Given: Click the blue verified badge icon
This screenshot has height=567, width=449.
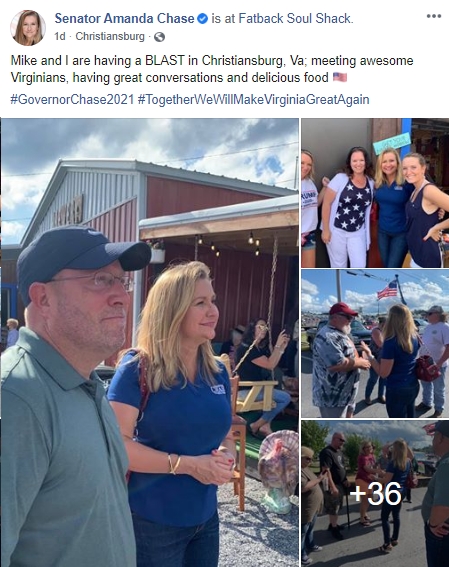Looking at the screenshot, I should pyautogui.click(x=203, y=18).
